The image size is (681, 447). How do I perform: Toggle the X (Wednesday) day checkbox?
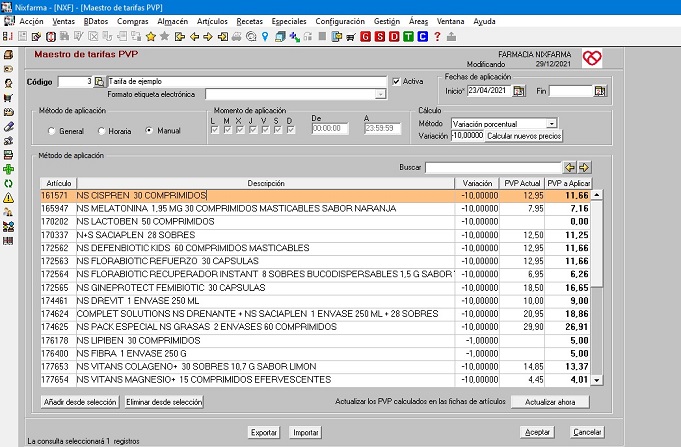coord(240,129)
